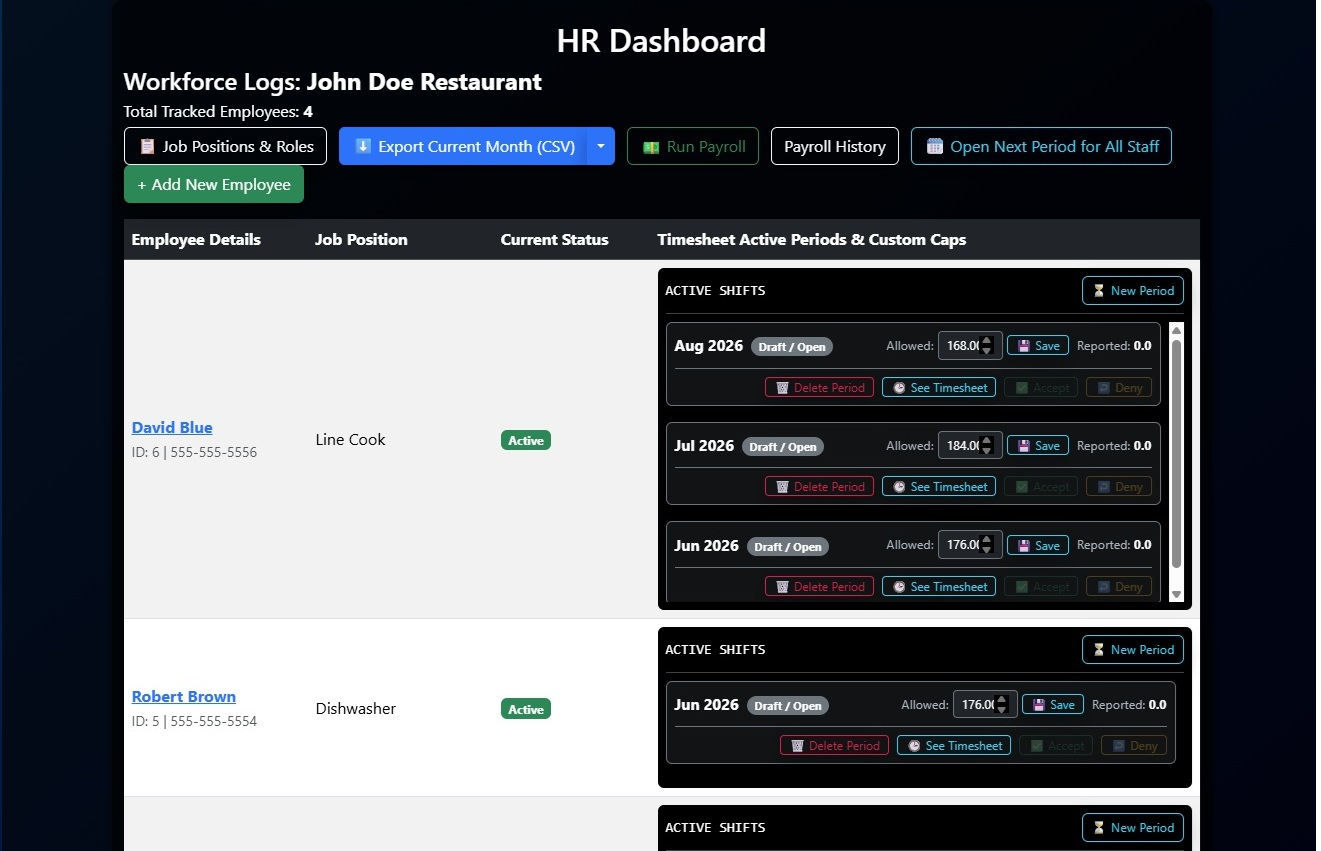
Task: Accept Robert Brown's Jun 2026 timesheet
Action: [x=1056, y=745]
